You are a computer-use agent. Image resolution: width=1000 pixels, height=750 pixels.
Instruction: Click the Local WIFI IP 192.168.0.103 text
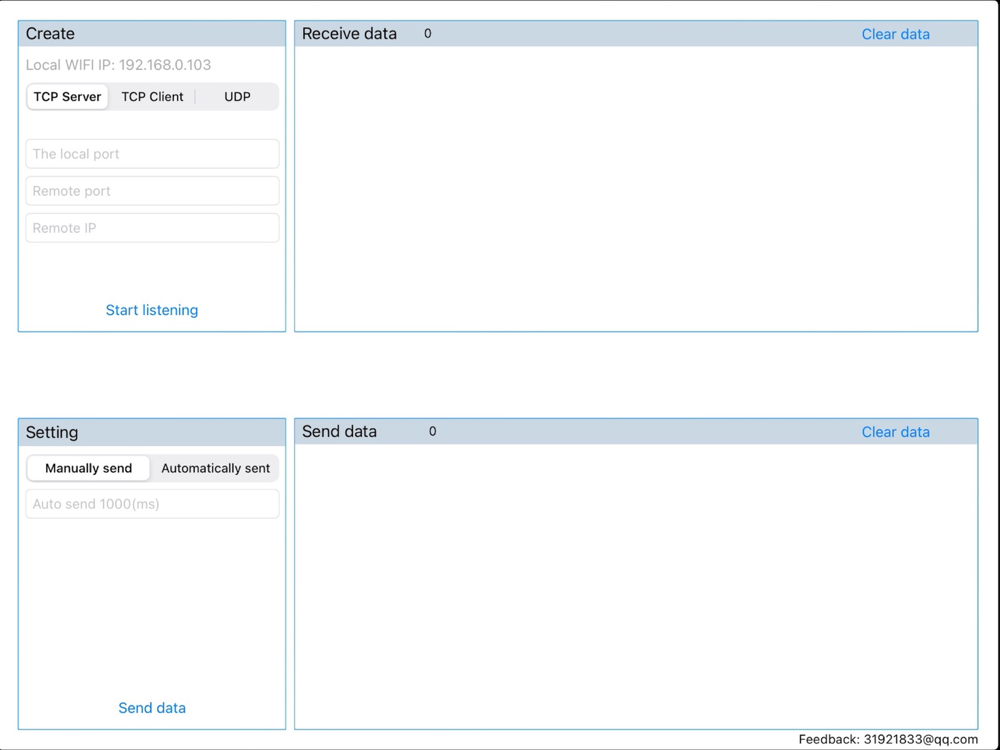pos(118,65)
